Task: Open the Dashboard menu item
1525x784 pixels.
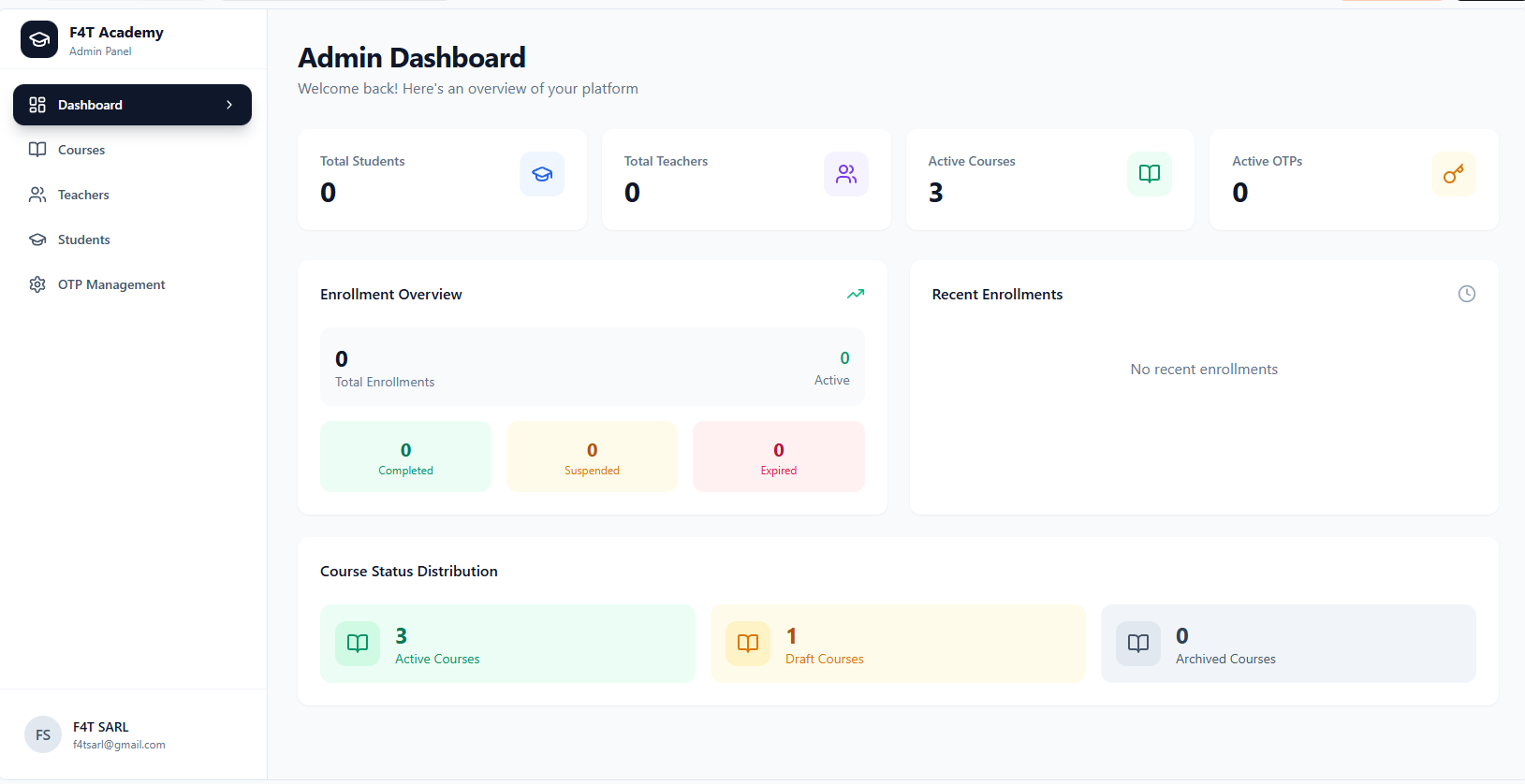Action: (132, 105)
